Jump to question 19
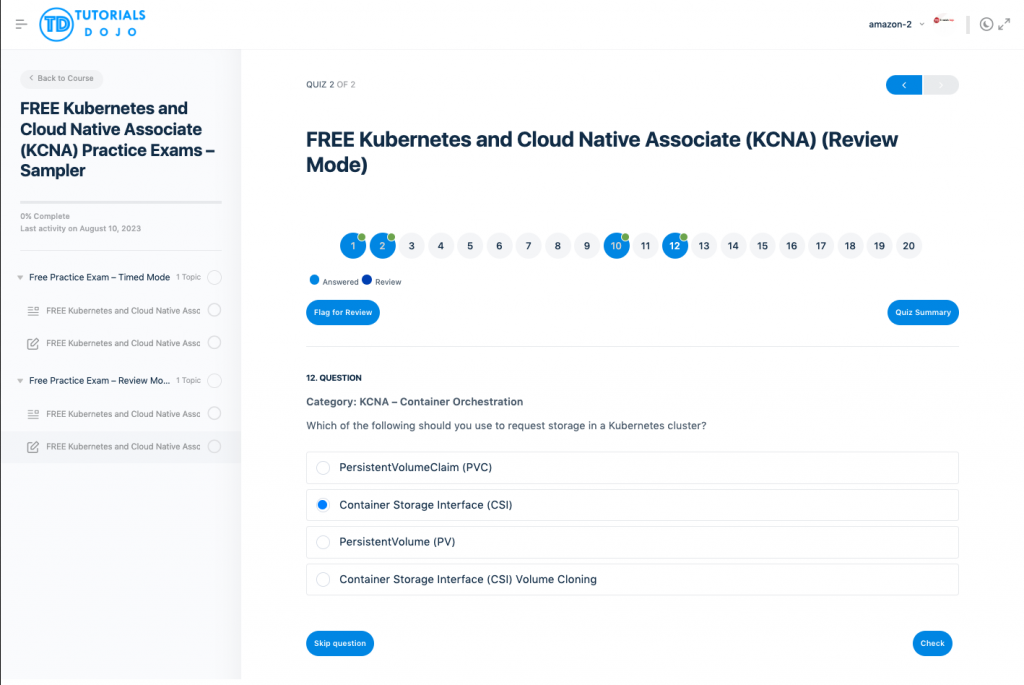The height and width of the screenshot is (685, 1024). (880, 246)
